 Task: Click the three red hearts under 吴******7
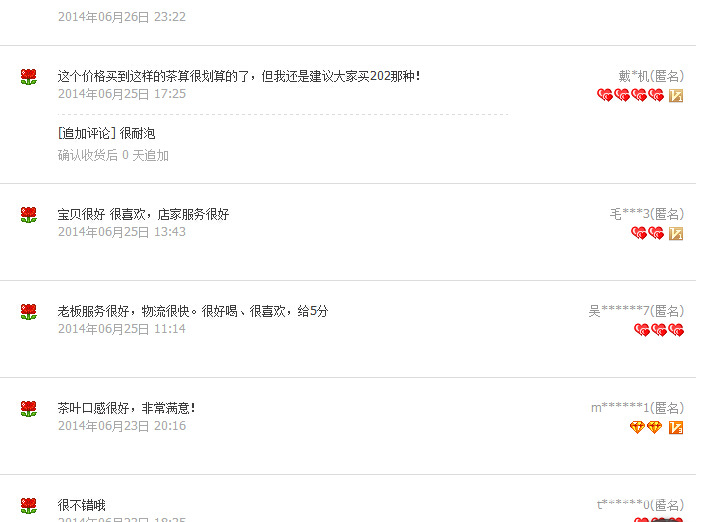pos(659,330)
